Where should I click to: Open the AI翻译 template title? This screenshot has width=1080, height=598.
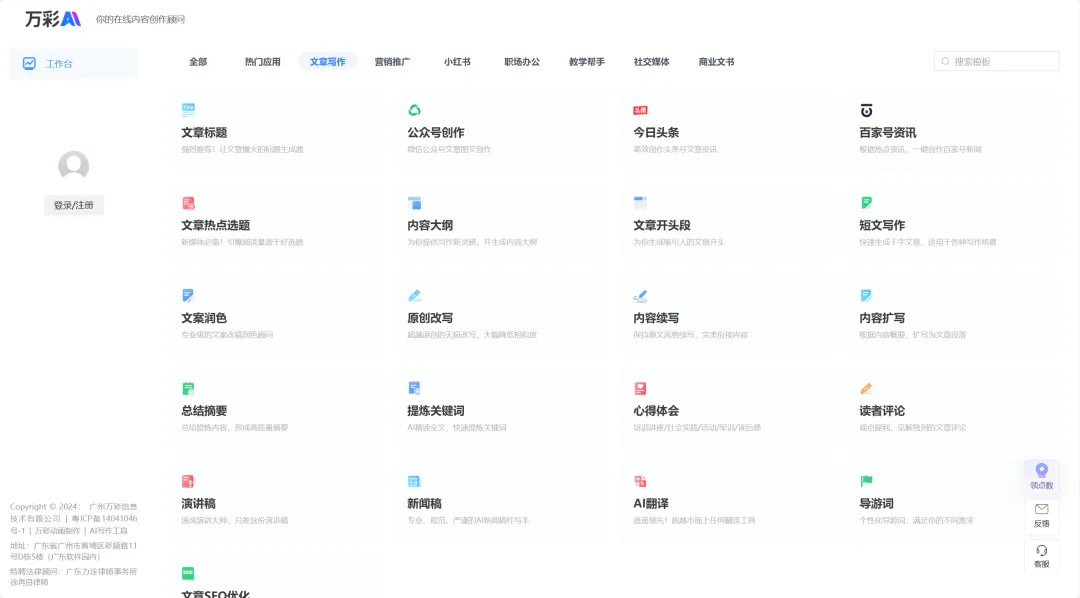(651, 504)
